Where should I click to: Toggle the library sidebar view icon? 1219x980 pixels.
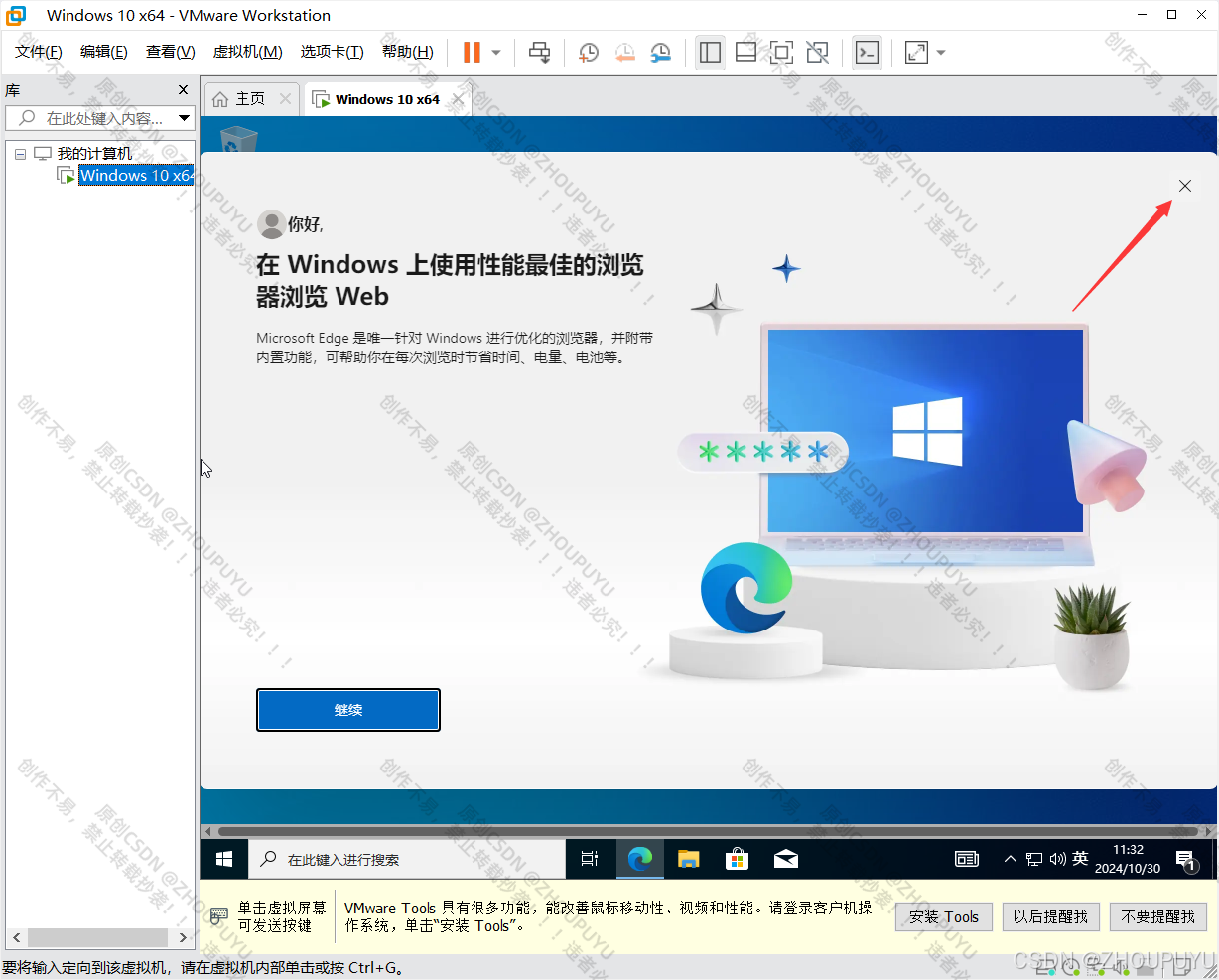pyautogui.click(x=710, y=53)
